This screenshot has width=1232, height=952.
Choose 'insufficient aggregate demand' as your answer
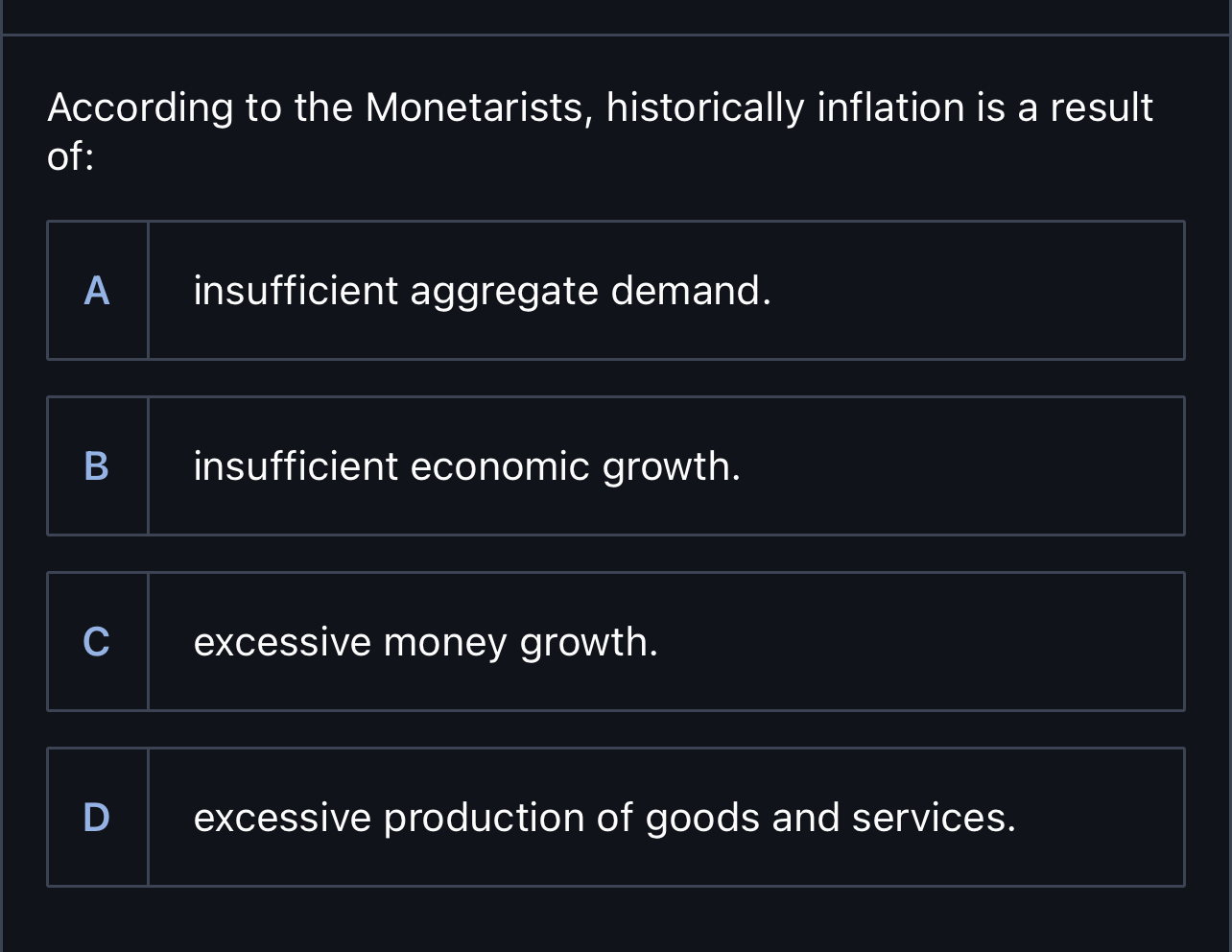[x=483, y=290]
